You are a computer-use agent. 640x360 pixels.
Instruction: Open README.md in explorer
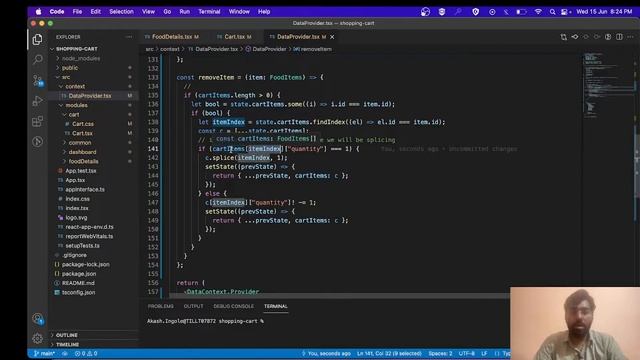point(78,283)
